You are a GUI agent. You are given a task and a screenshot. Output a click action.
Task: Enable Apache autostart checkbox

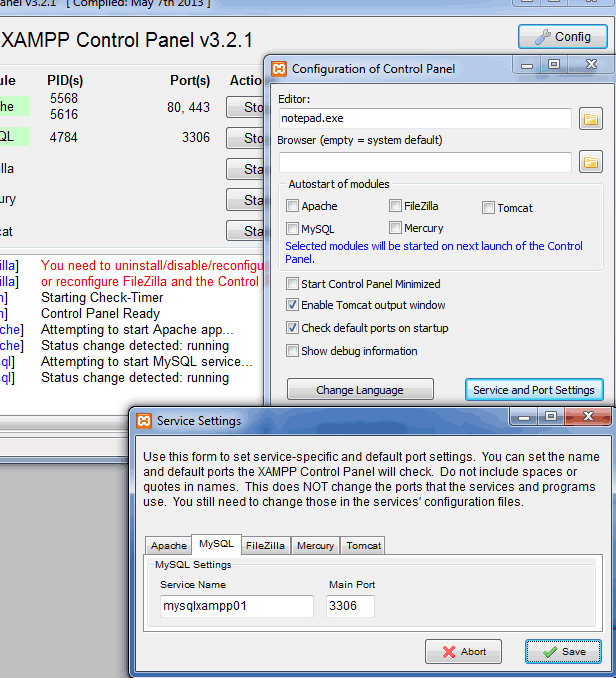coord(292,205)
